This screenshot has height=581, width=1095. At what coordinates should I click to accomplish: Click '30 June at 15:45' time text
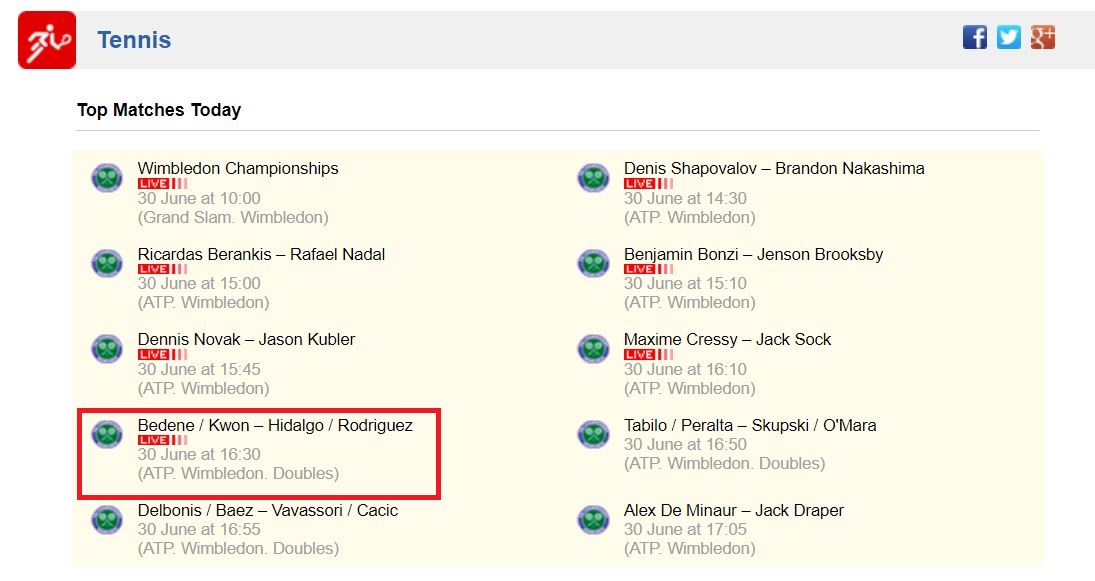point(199,369)
